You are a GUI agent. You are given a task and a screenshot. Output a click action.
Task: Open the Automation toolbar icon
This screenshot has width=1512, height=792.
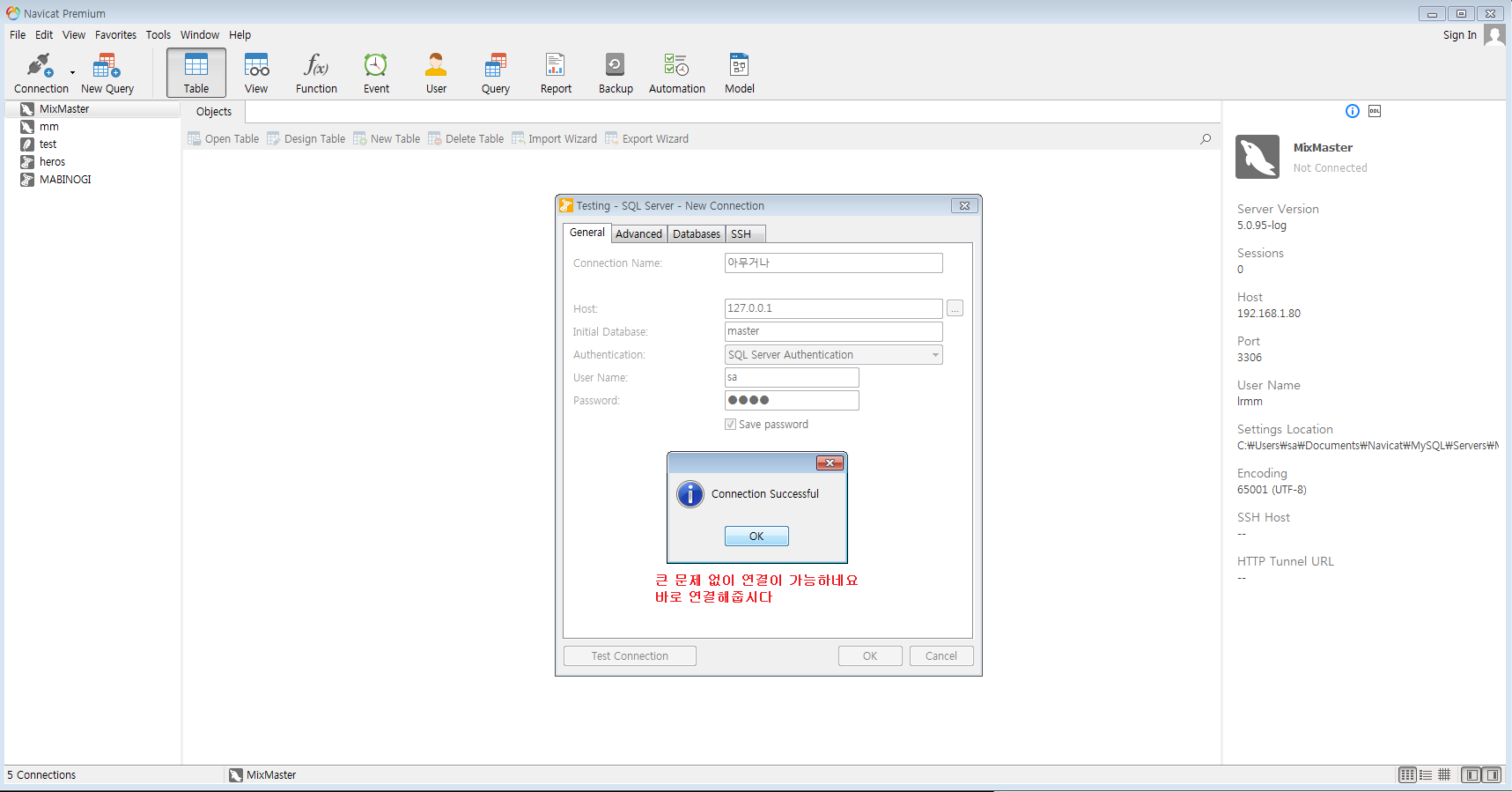click(x=677, y=72)
